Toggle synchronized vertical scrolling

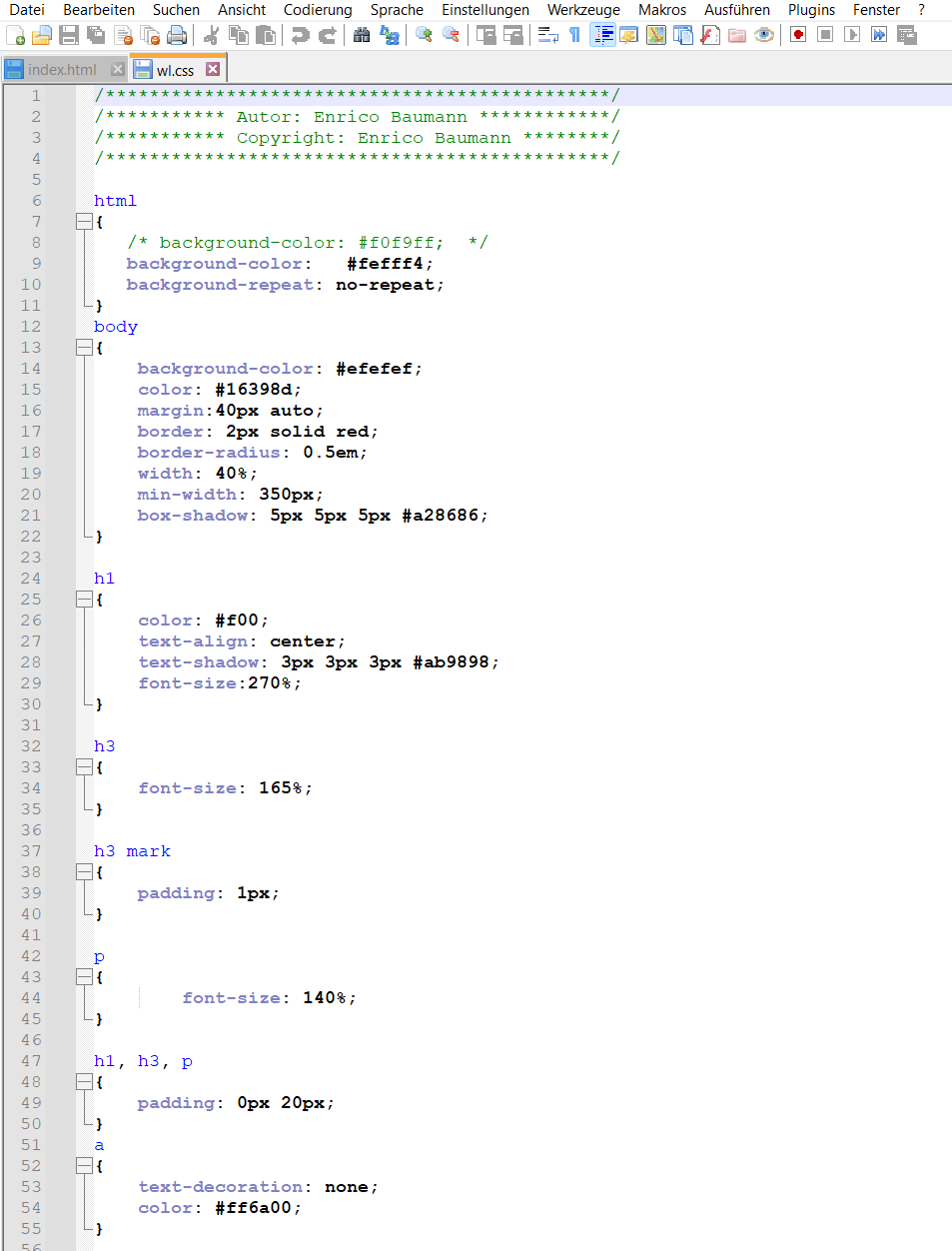(485, 34)
